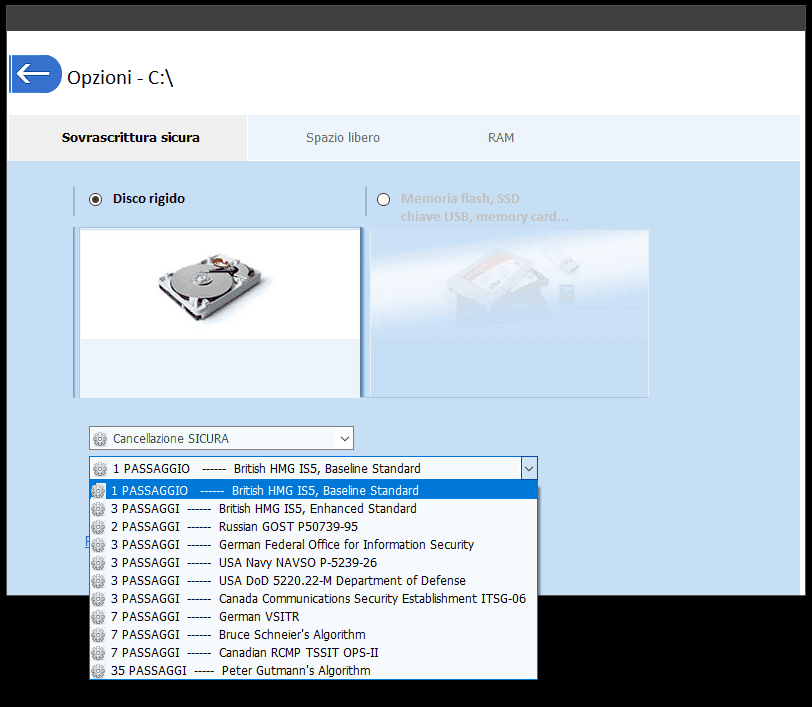Click gear icon beside German Federal Office row

coord(98,545)
